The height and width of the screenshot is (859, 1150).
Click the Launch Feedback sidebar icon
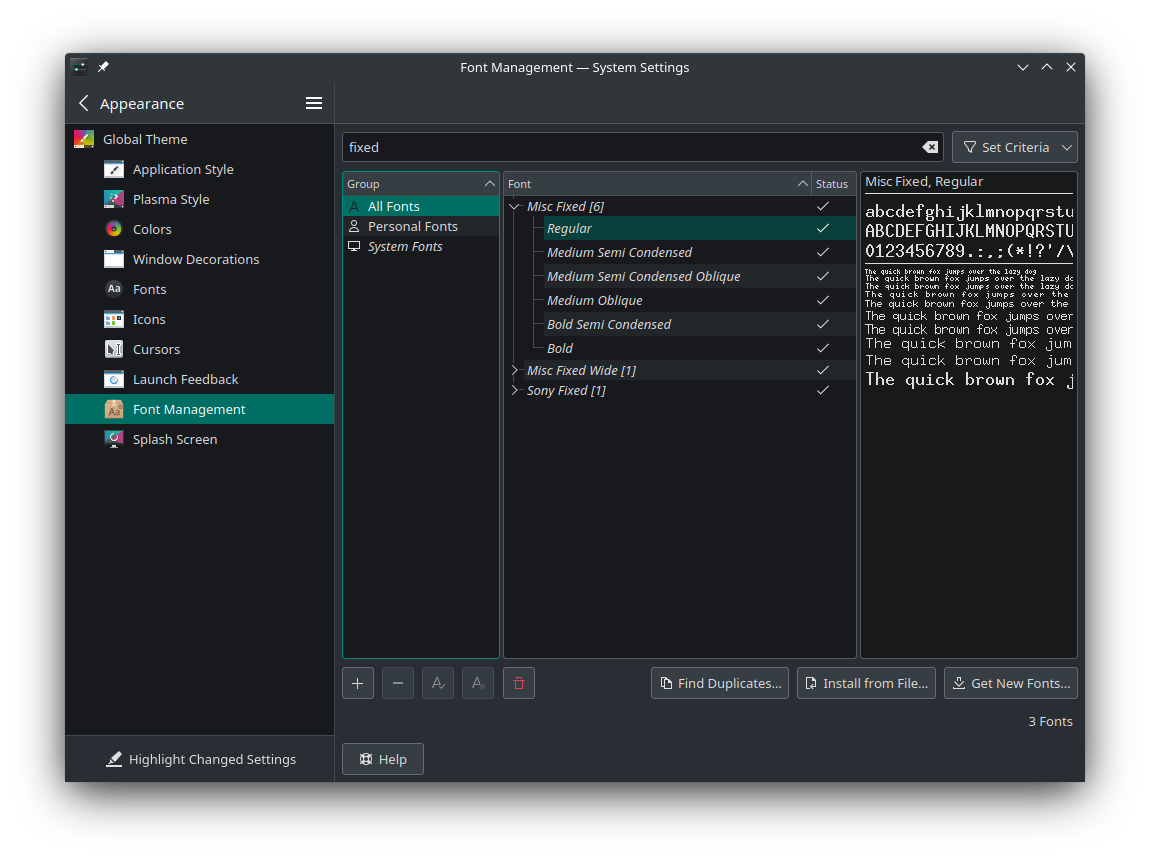click(x=114, y=379)
